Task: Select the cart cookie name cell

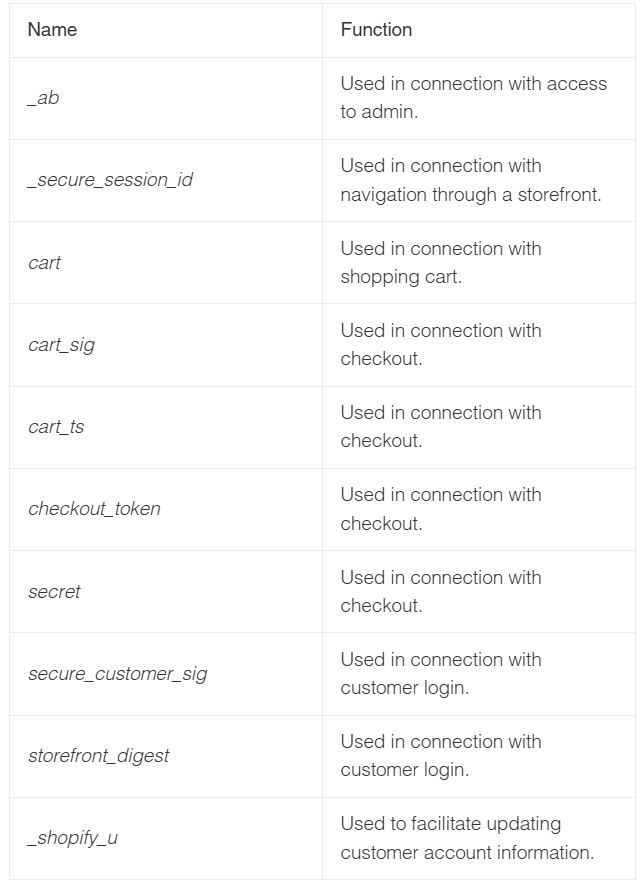Action: (x=166, y=262)
